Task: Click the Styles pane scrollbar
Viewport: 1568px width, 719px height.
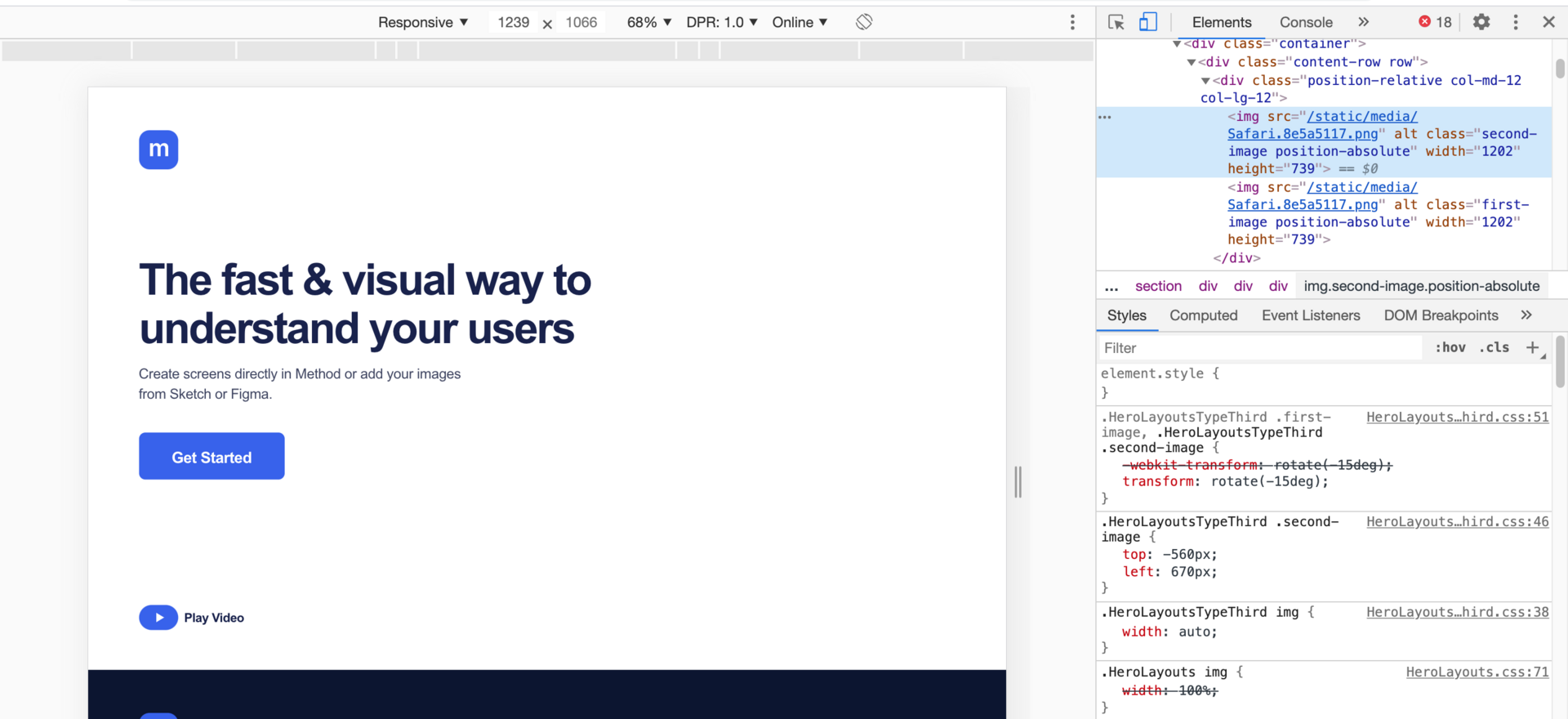Action: coord(1560,361)
